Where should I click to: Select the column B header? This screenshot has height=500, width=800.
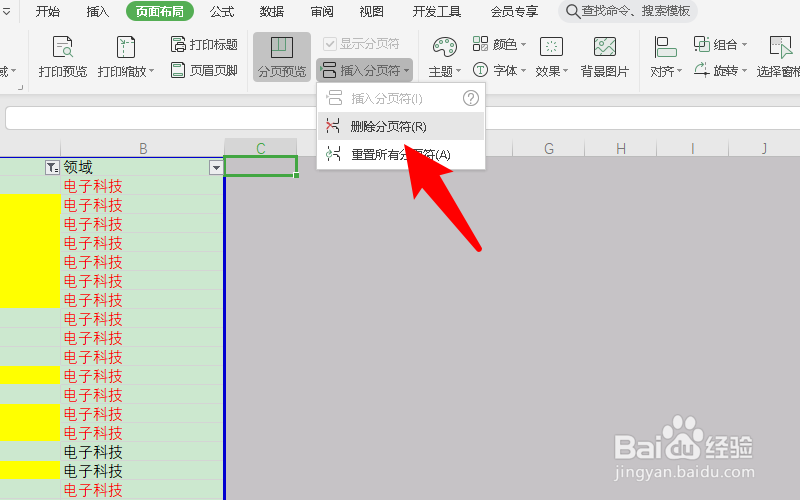[x=142, y=148]
